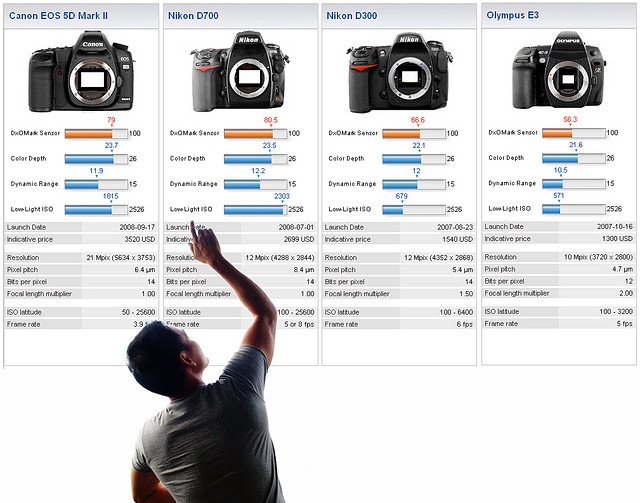640x503 pixels.
Task: Click the Canon Low-Light ISO bar
Action: tap(96, 209)
